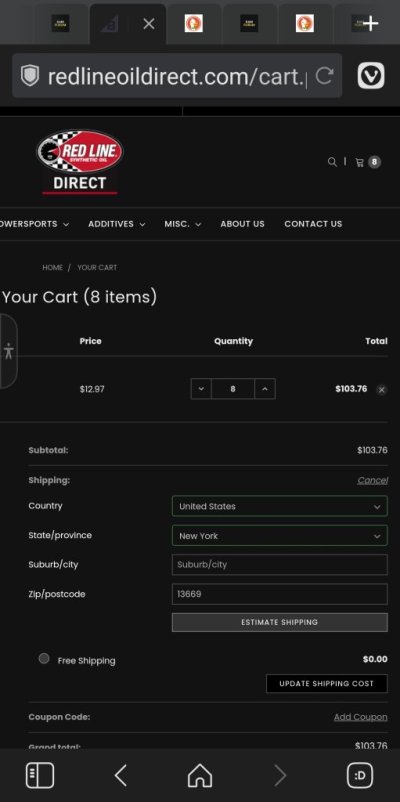400x802 pixels.
Task: Decrease quantity with the down arrow
Action: 201,389
